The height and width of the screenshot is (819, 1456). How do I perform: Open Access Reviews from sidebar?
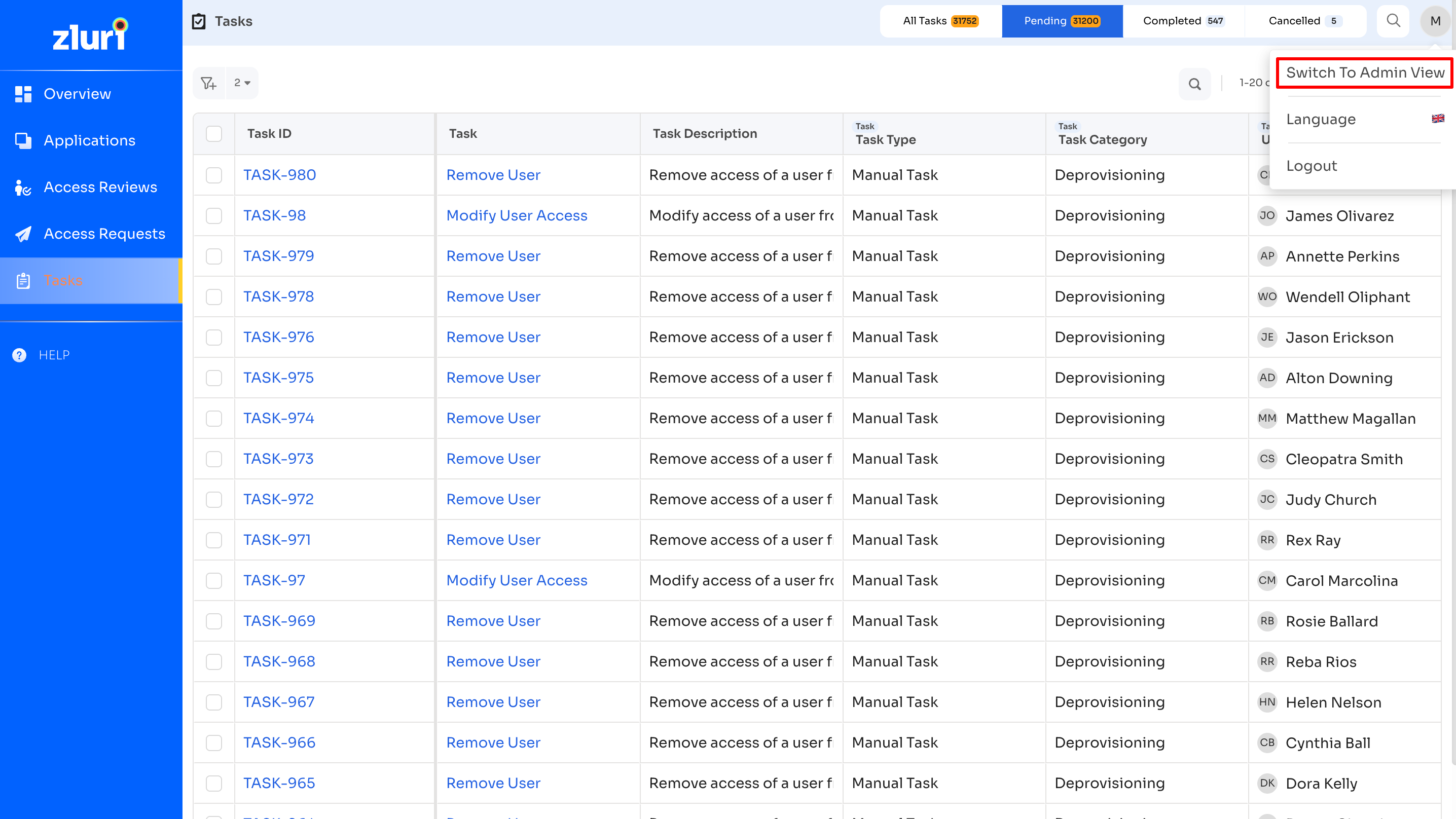pos(100,187)
